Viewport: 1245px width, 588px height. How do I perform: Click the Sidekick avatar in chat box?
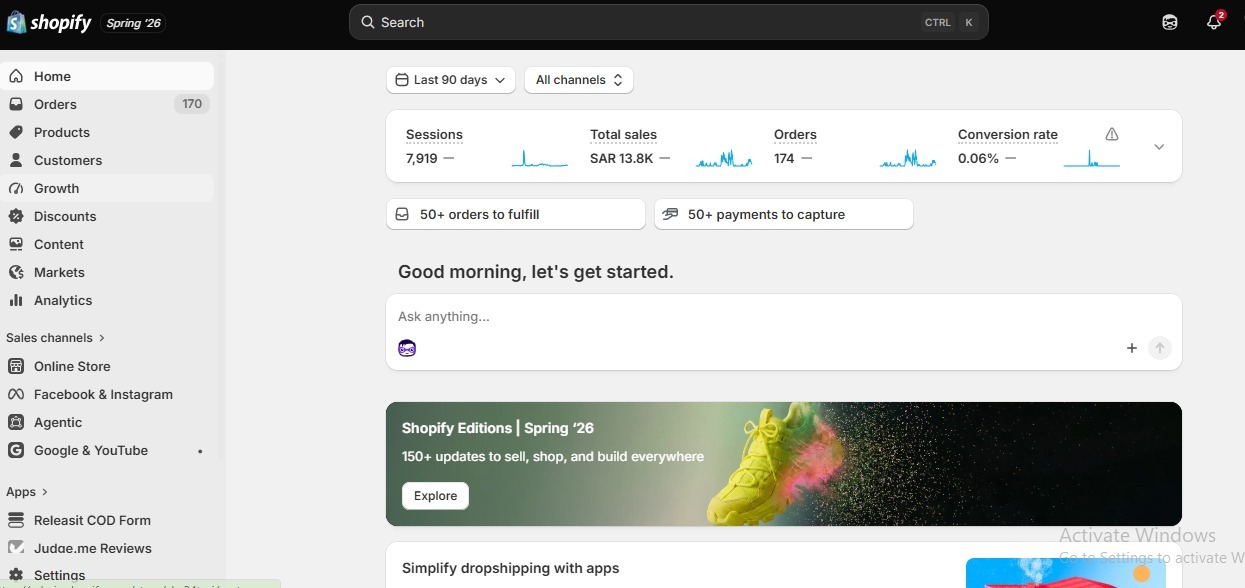click(x=407, y=348)
